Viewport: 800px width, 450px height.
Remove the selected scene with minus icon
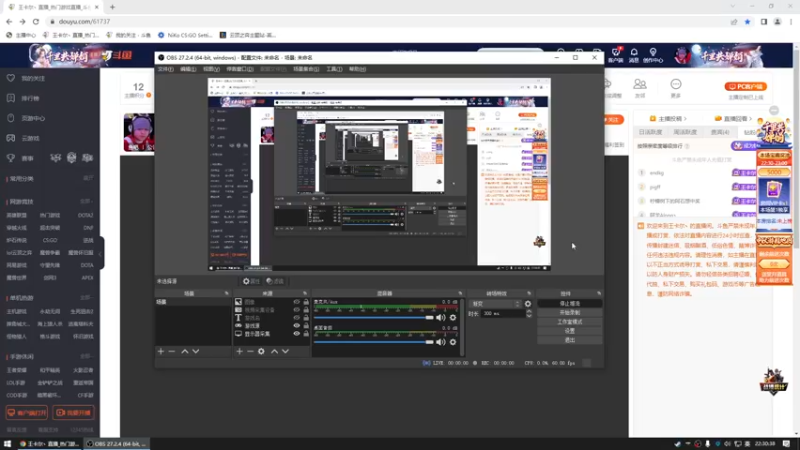tap(172, 352)
